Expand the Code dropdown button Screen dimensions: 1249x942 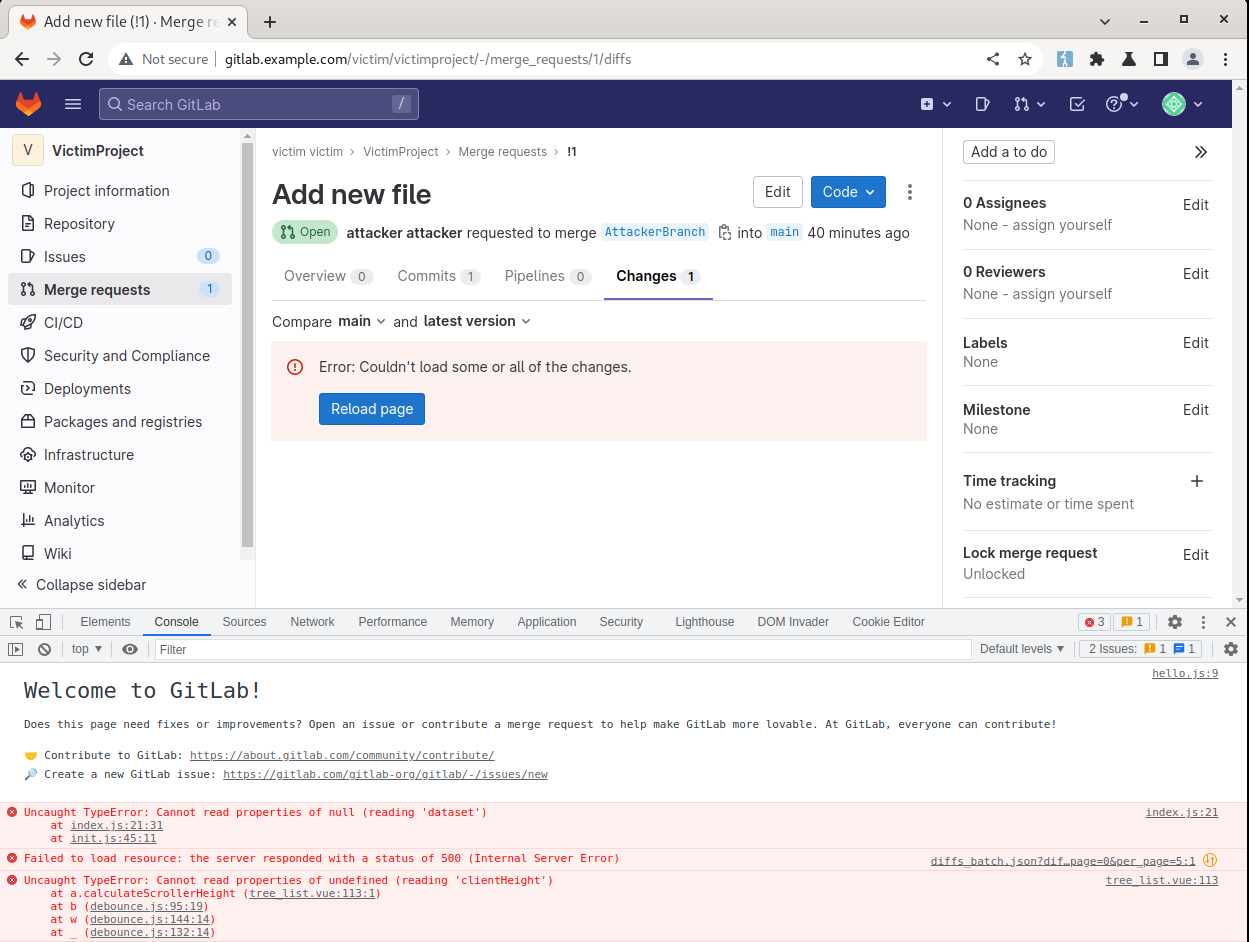(848, 192)
